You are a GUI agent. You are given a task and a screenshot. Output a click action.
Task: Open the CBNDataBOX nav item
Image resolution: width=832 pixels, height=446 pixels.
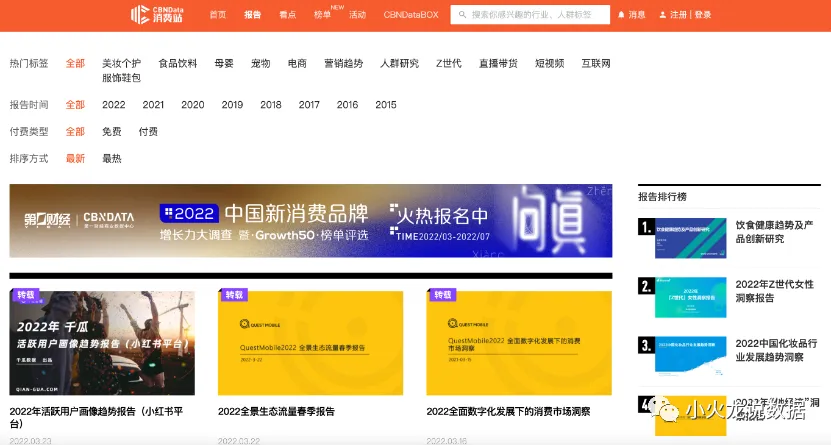pyautogui.click(x=411, y=15)
